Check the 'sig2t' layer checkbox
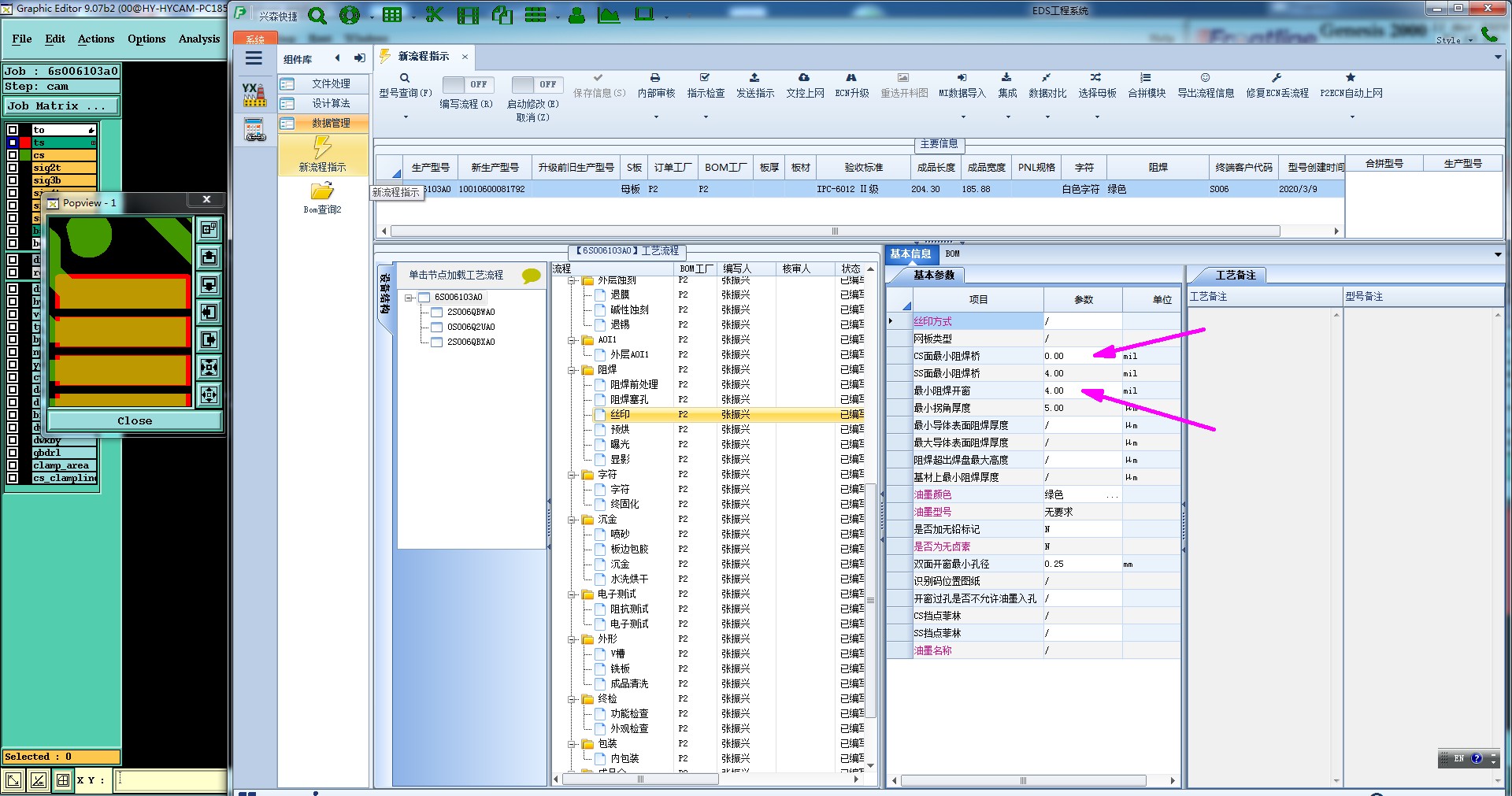The height and width of the screenshot is (796, 1512). (13, 168)
